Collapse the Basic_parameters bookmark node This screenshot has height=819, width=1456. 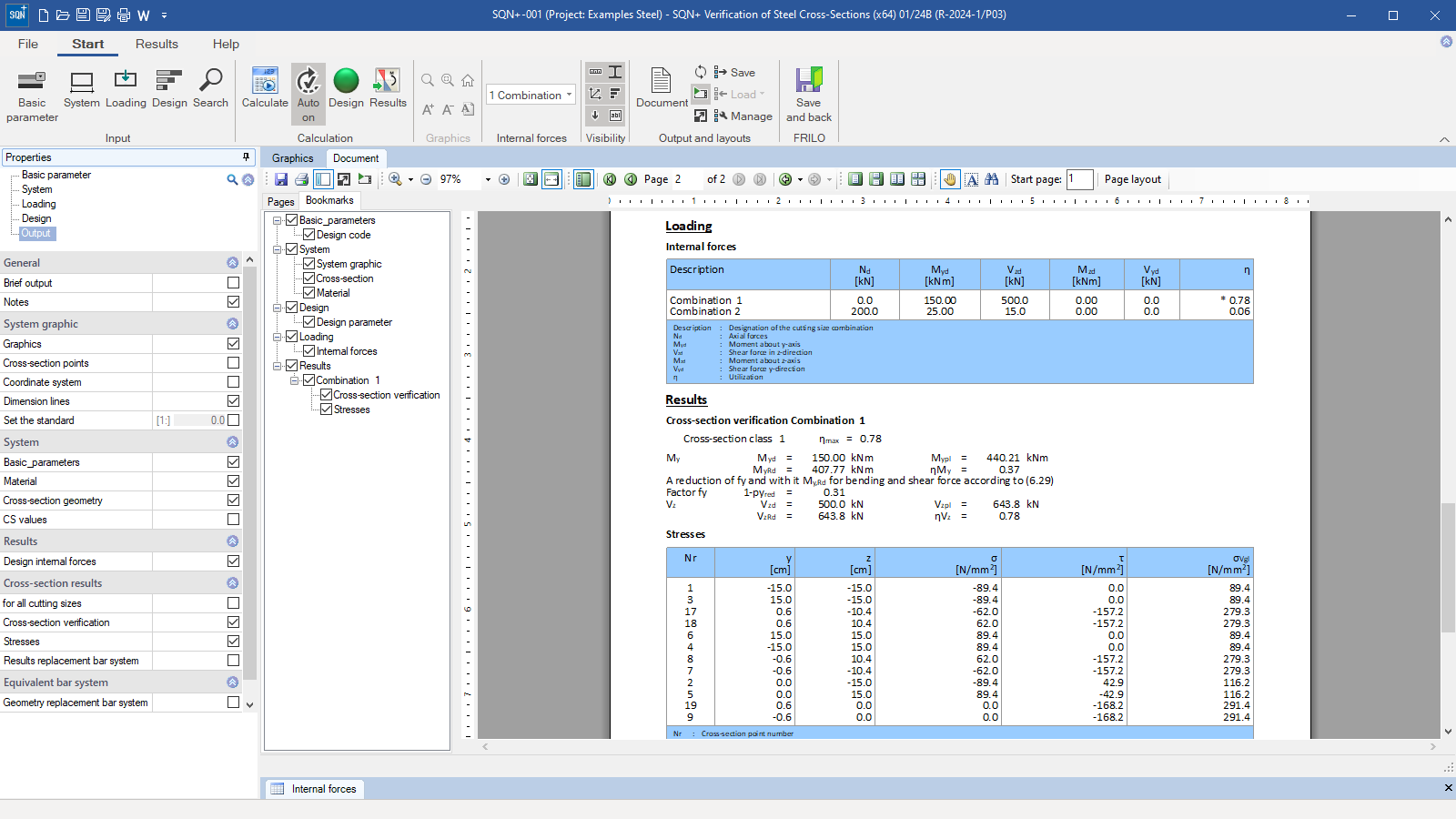tap(278, 220)
